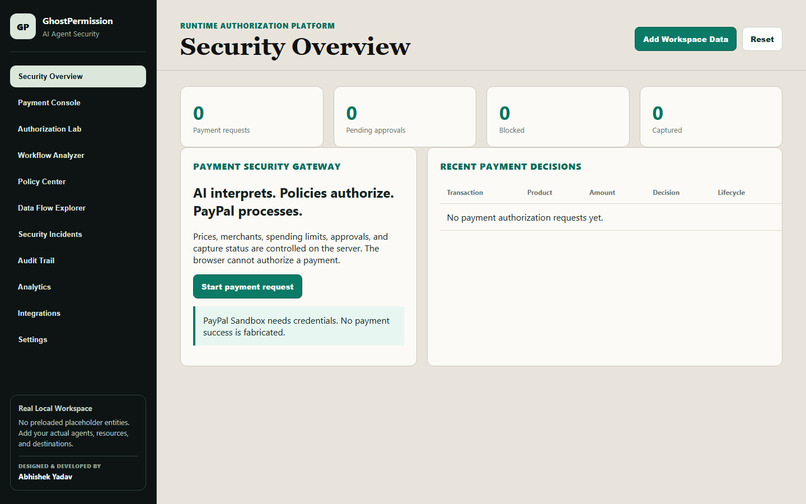The width and height of the screenshot is (806, 504).
Task: Click the GP logo badge
Action: (23, 27)
